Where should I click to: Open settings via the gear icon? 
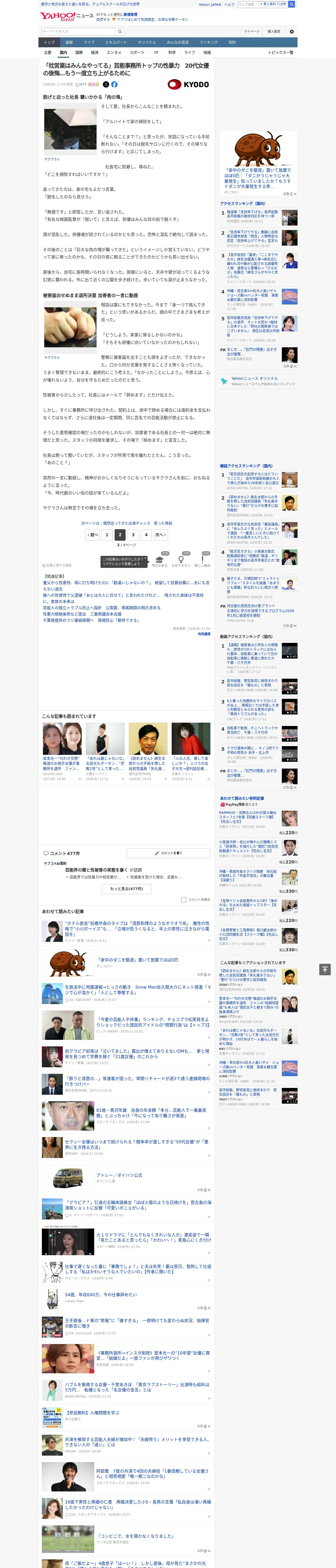pyautogui.click(x=292, y=32)
